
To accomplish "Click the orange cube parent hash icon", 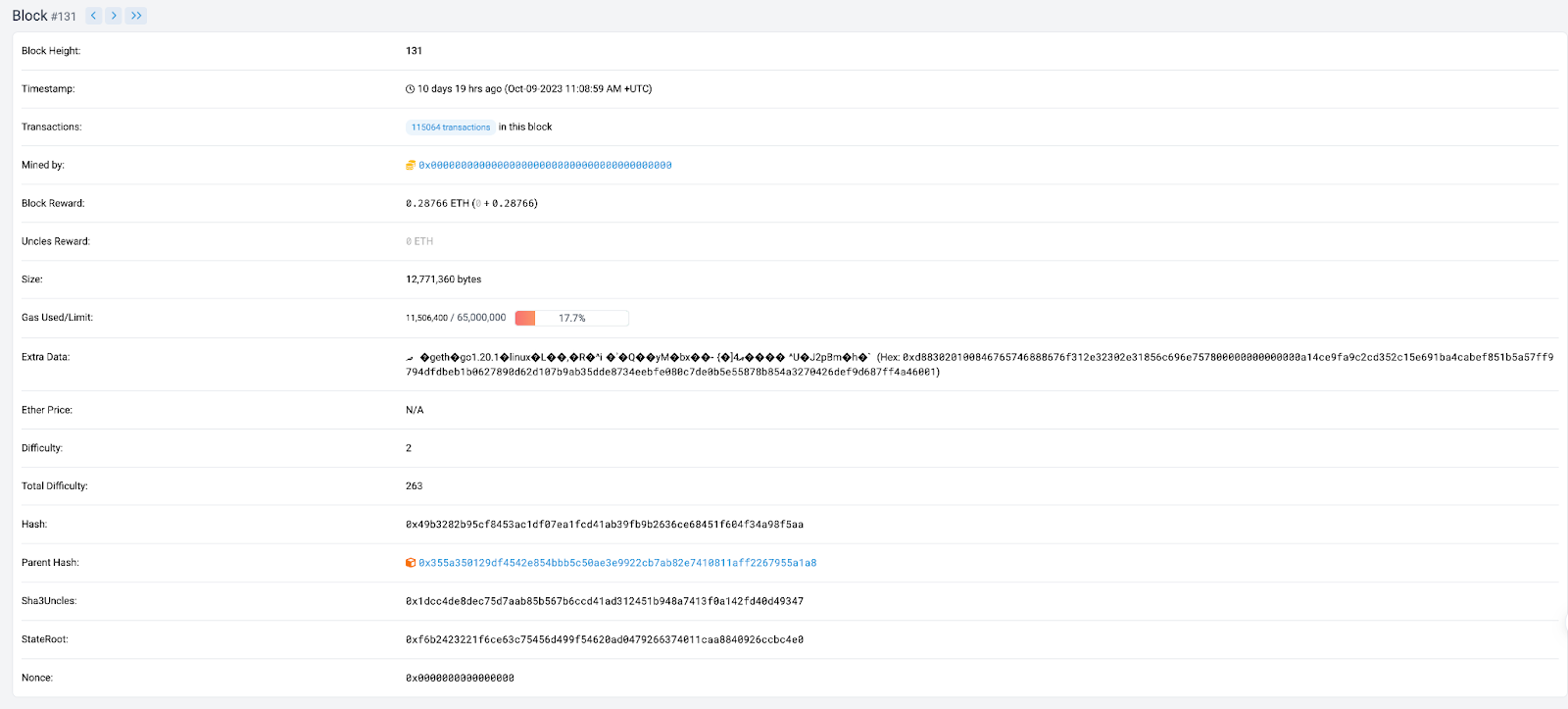I will (x=411, y=563).
